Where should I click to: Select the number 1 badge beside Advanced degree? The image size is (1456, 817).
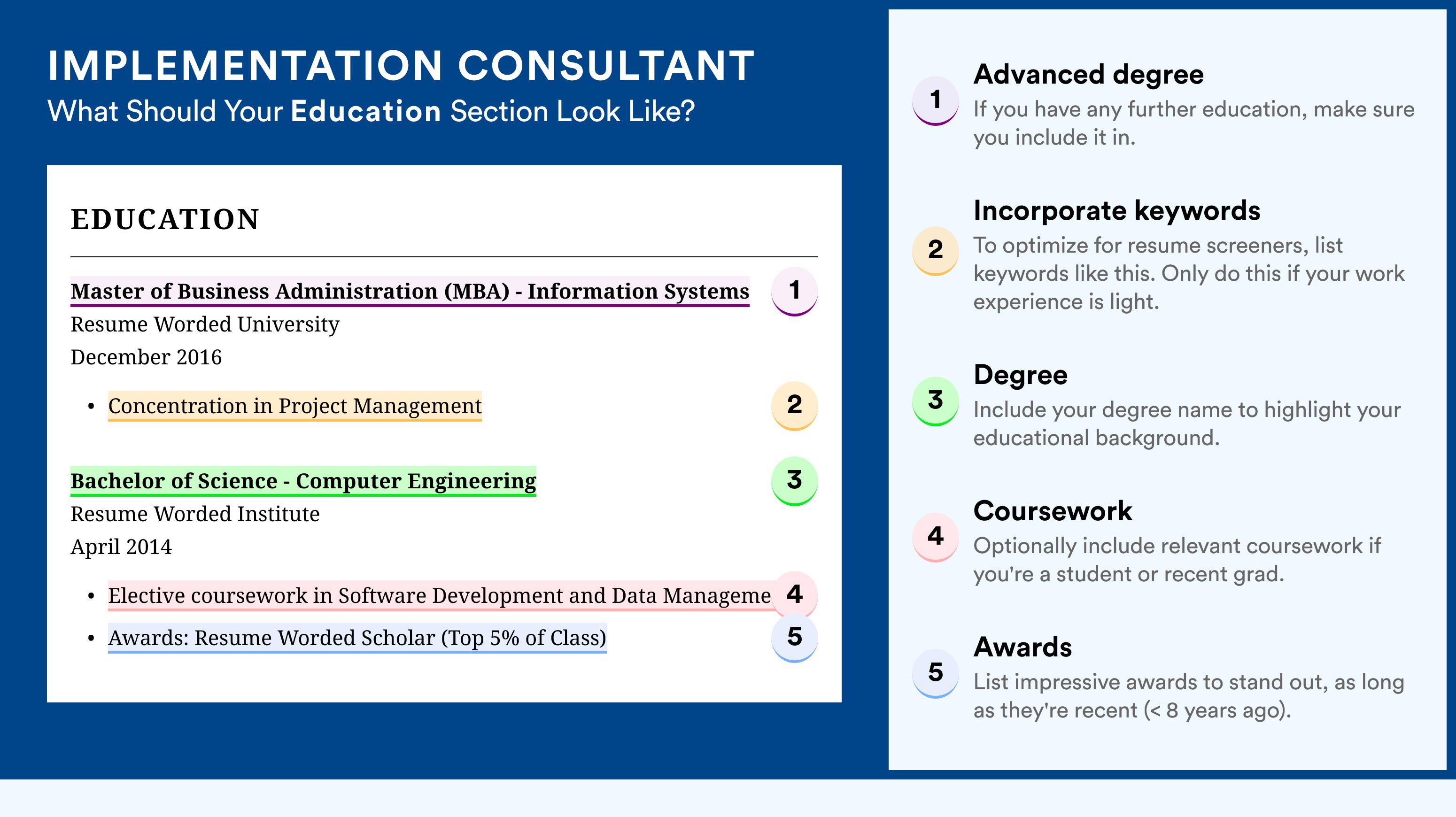coord(936,100)
